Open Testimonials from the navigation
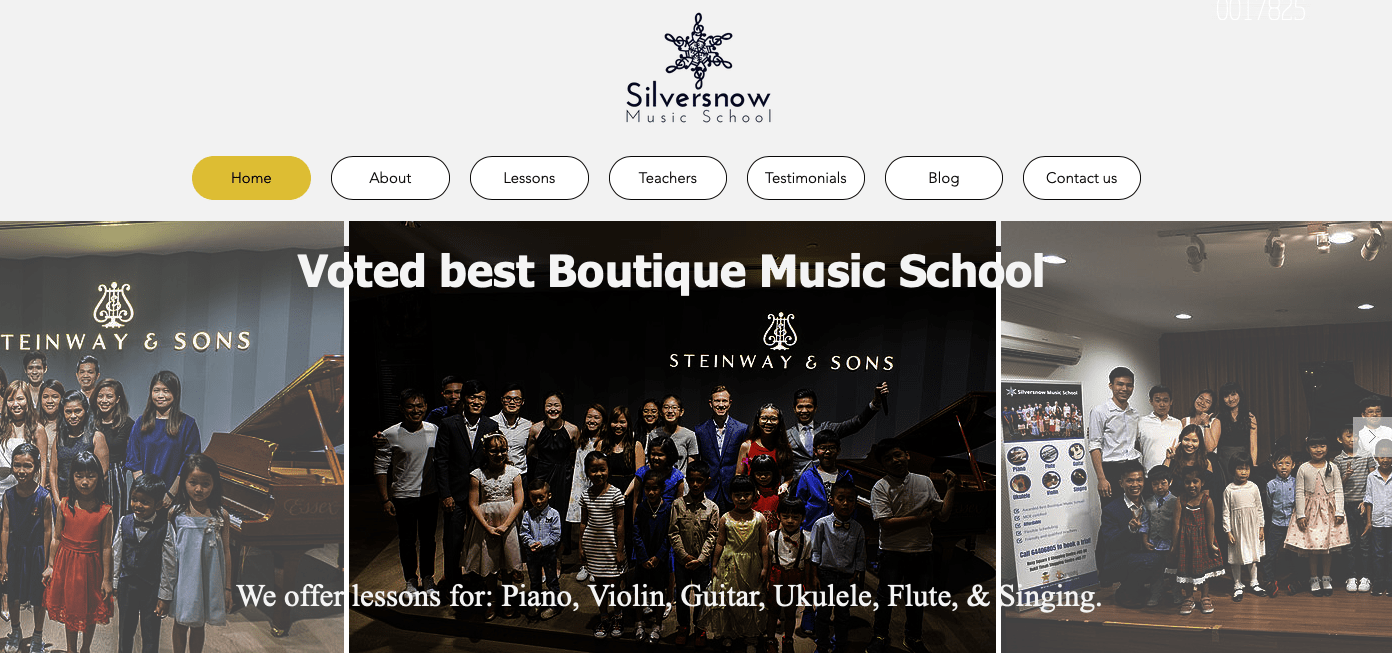The image size is (1392, 653). click(x=806, y=178)
